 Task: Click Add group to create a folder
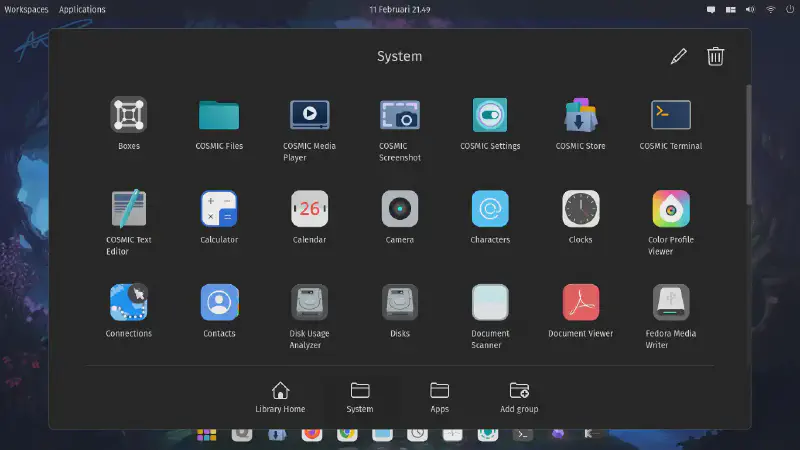point(519,397)
